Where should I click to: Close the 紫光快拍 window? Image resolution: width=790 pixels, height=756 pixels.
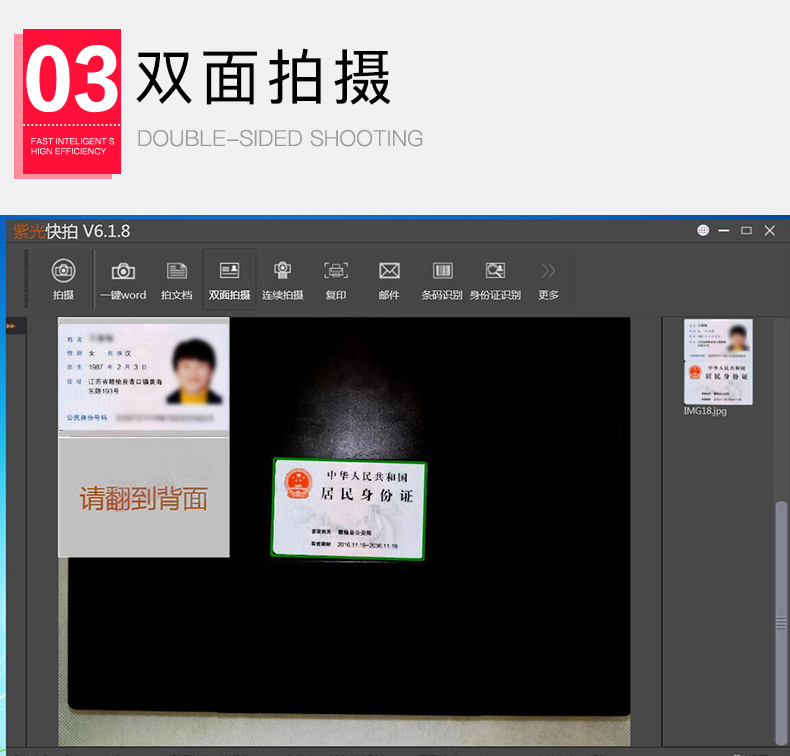point(769,231)
